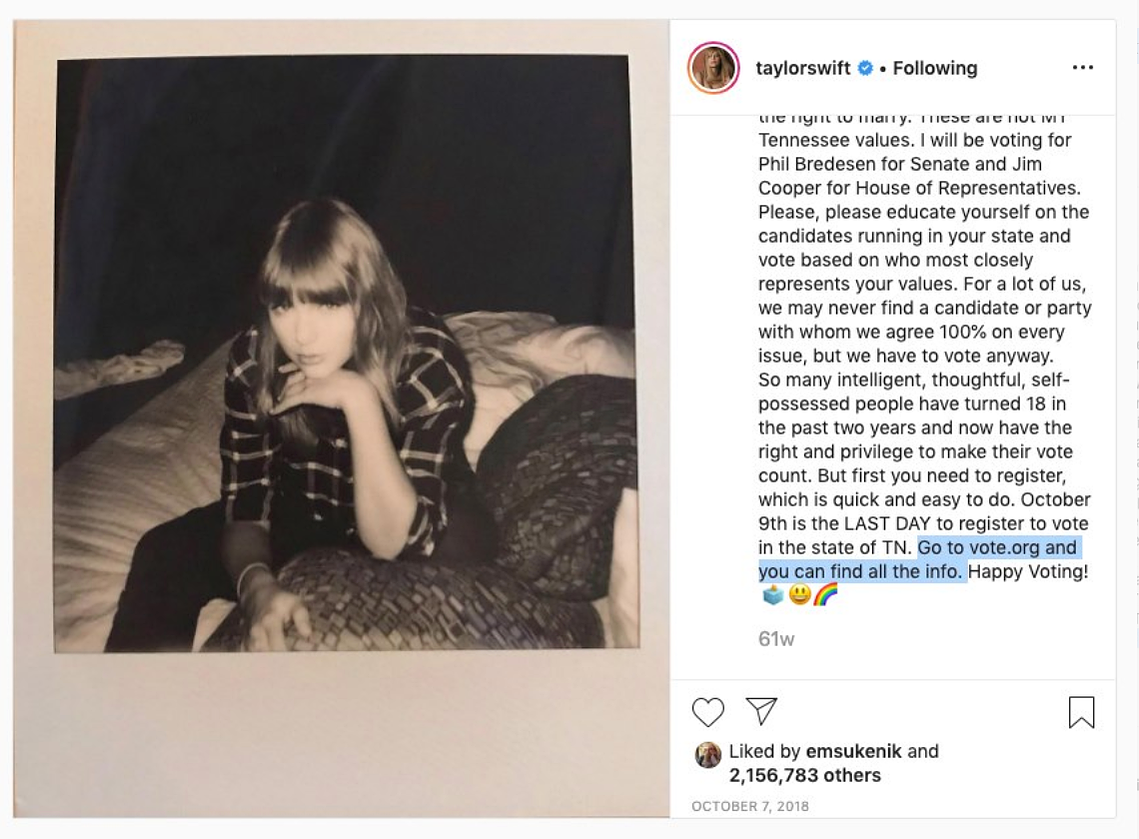Open the three-dot more options menu
This screenshot has width=1139, height=839.
click(1082, 68)
